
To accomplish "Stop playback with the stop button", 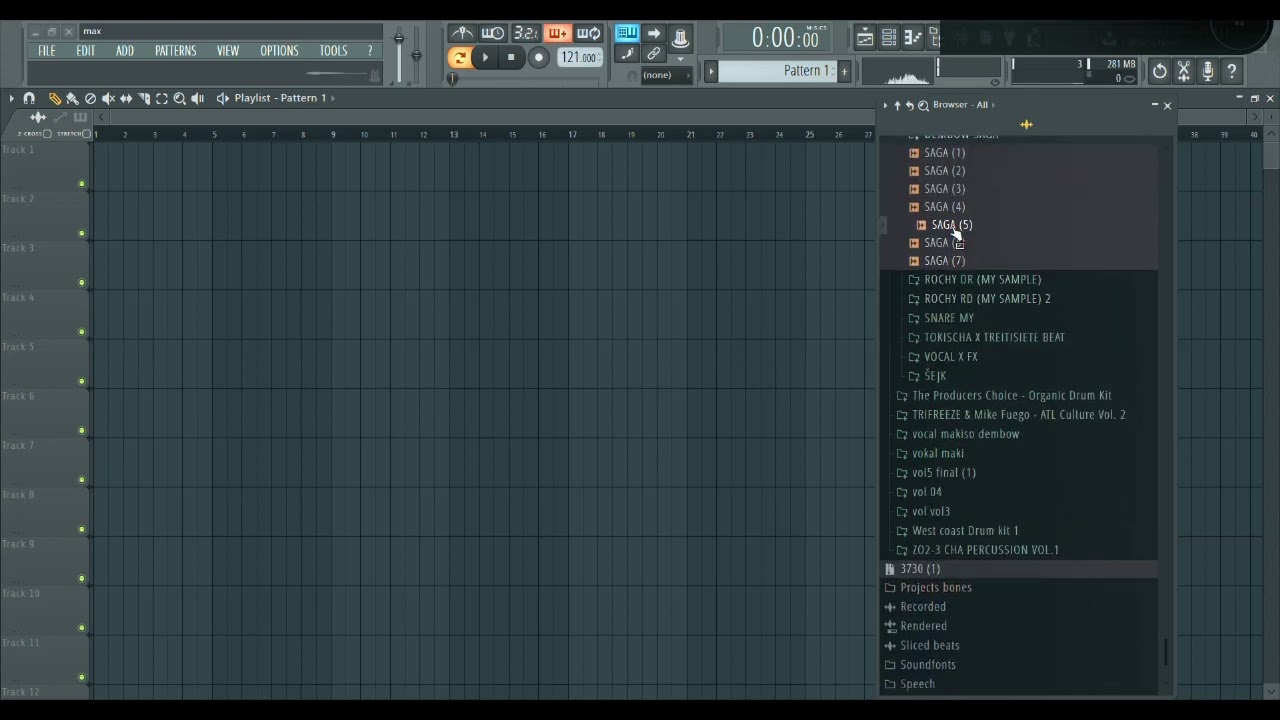I will click(511, 58).
